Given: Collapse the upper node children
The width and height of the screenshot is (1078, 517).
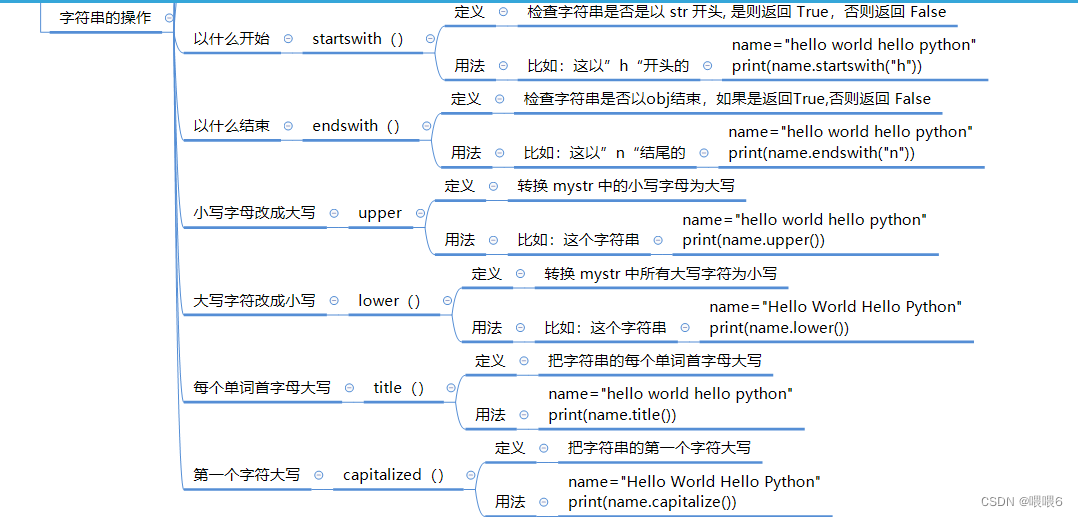Looking at the screenshot, I should point(420,214).
